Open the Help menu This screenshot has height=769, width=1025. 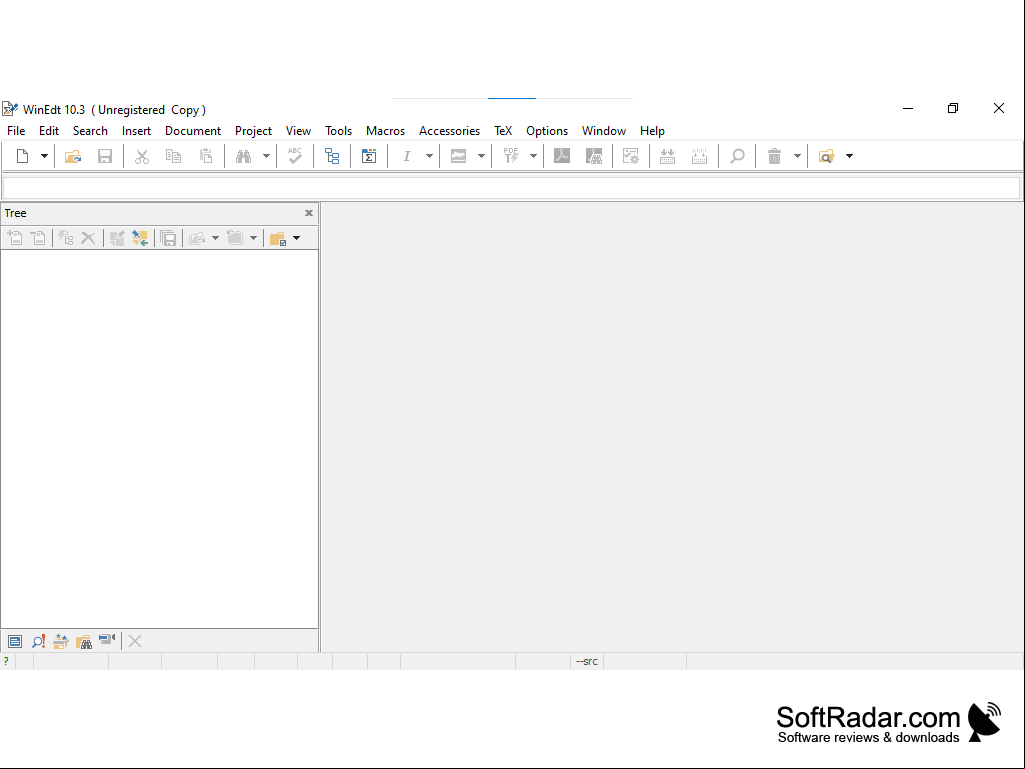coord(652,131)
